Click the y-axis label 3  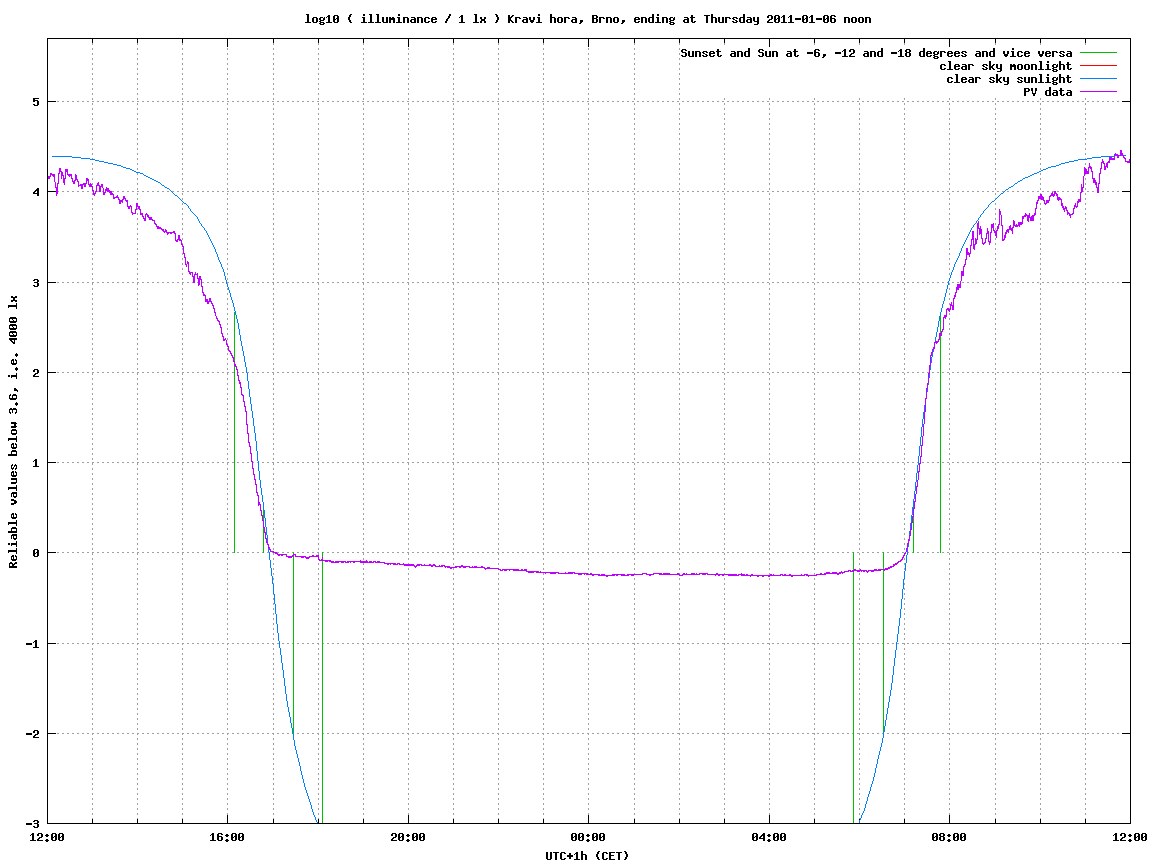35,283
